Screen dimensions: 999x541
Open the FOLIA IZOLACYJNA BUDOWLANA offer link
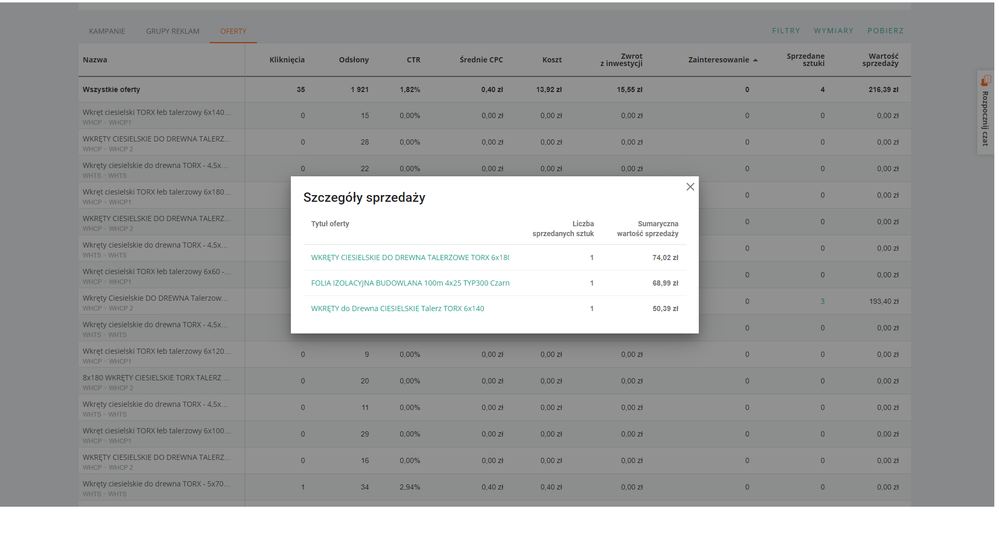coord(410,283)
